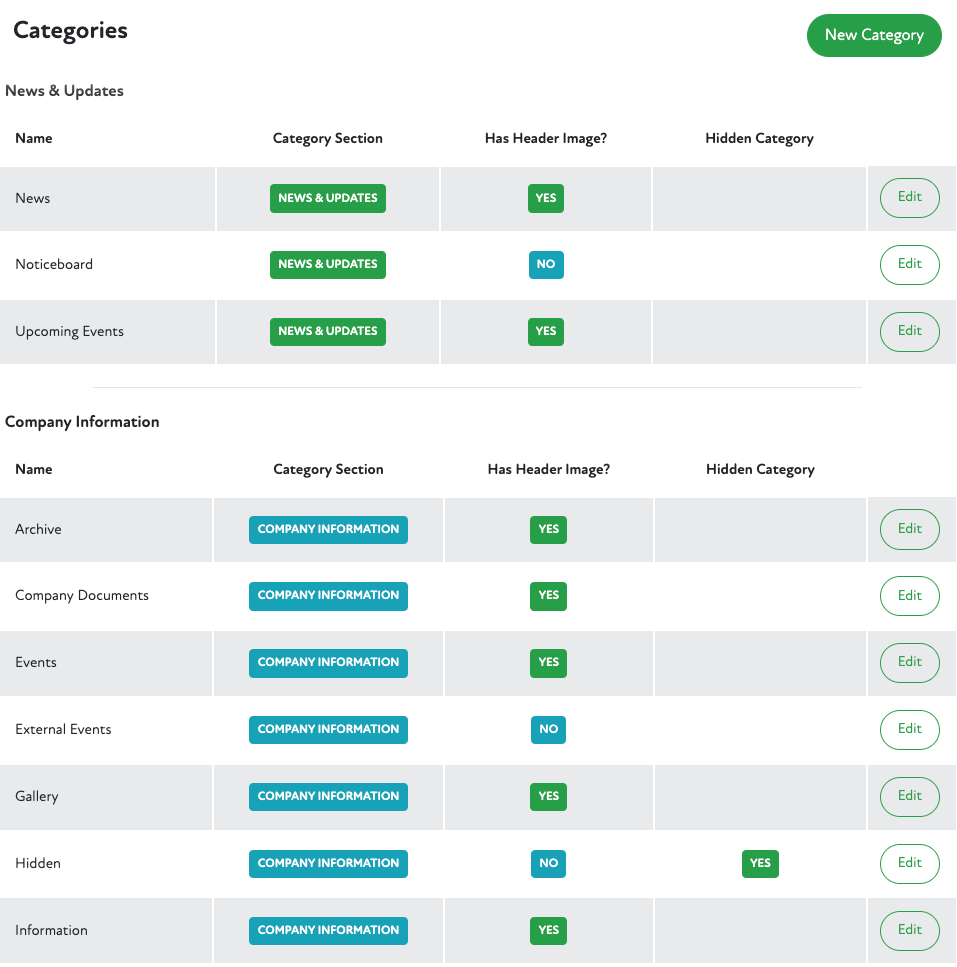Click the Gallery row YES badge
This screenshot has height=967, width=957.
[548, 797]
